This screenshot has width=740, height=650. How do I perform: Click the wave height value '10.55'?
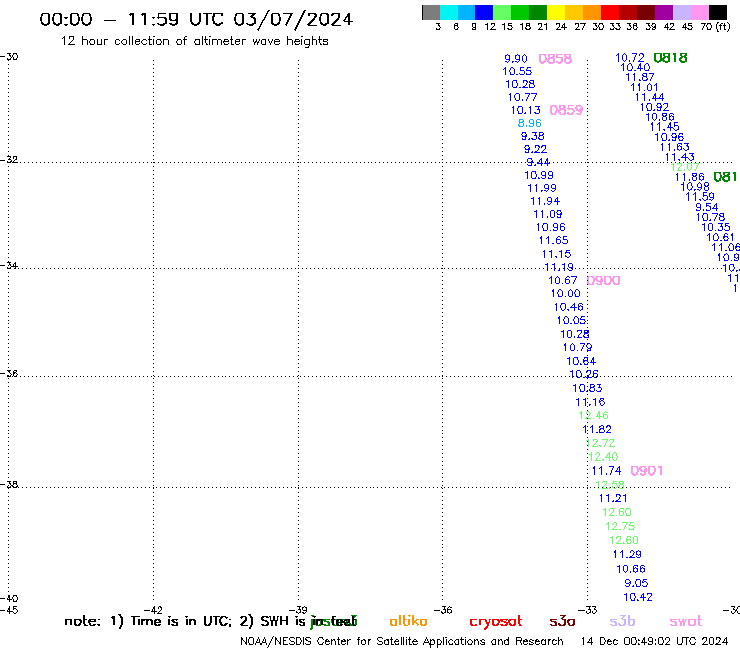click(x=517, y=71)
